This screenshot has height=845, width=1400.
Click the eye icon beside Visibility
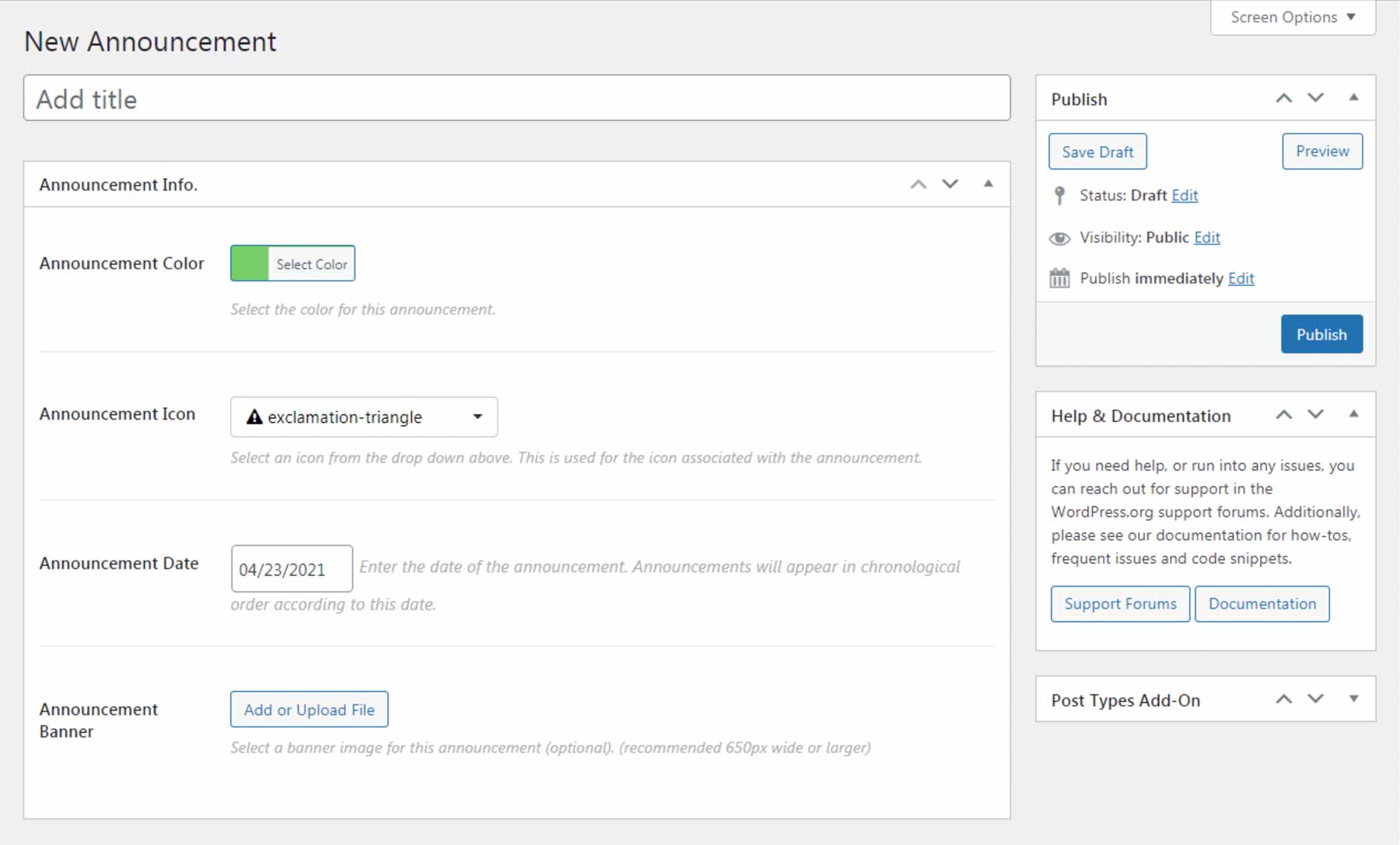1060,238
